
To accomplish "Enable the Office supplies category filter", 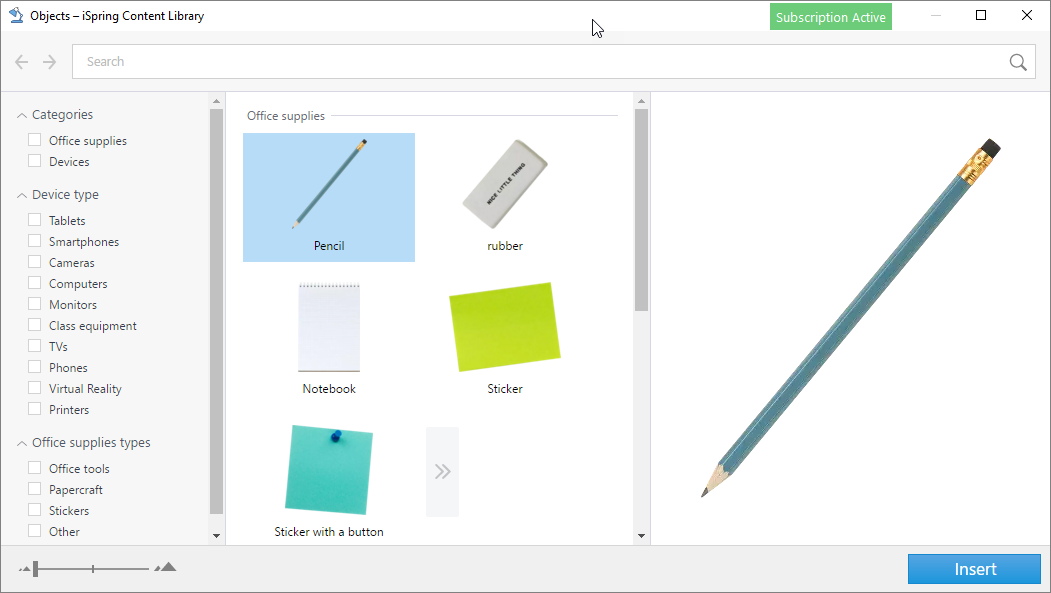I will (33, 140).
